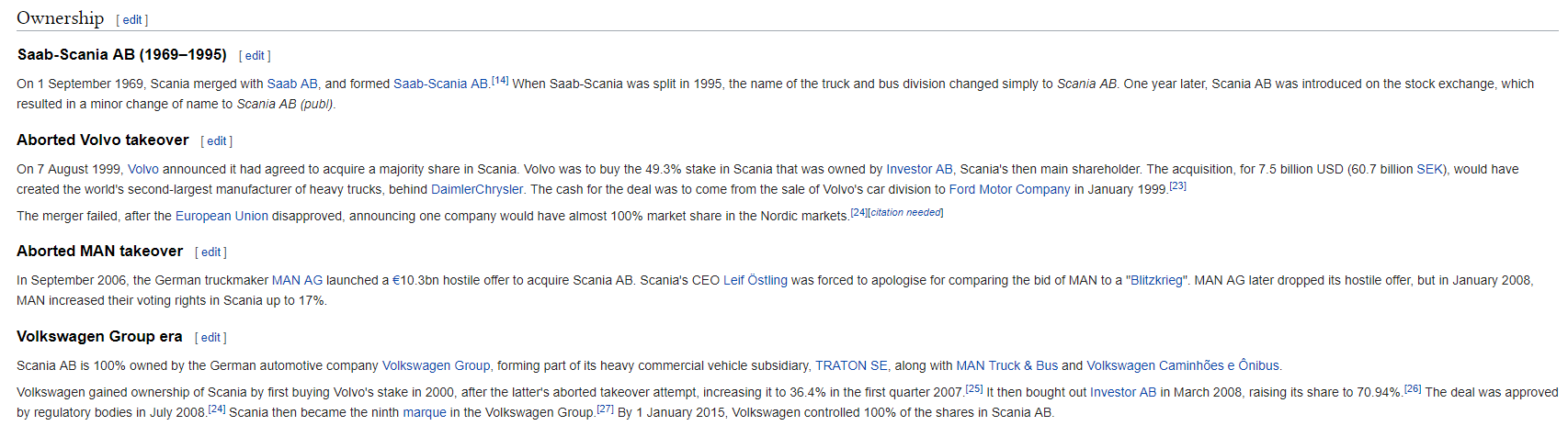Screen dimensions: 1568x437
Task: Open the SEK currency link
Action: (x=1430, y=169)
